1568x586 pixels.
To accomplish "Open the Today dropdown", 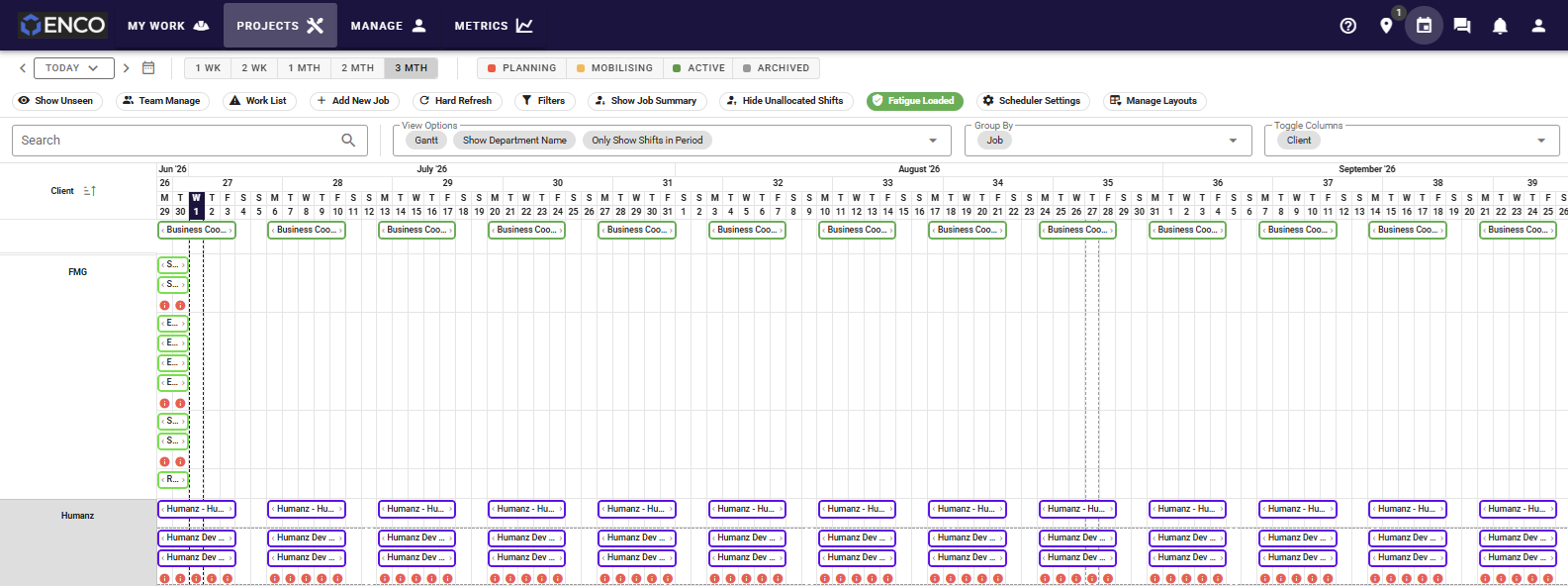I will [73, 68].
